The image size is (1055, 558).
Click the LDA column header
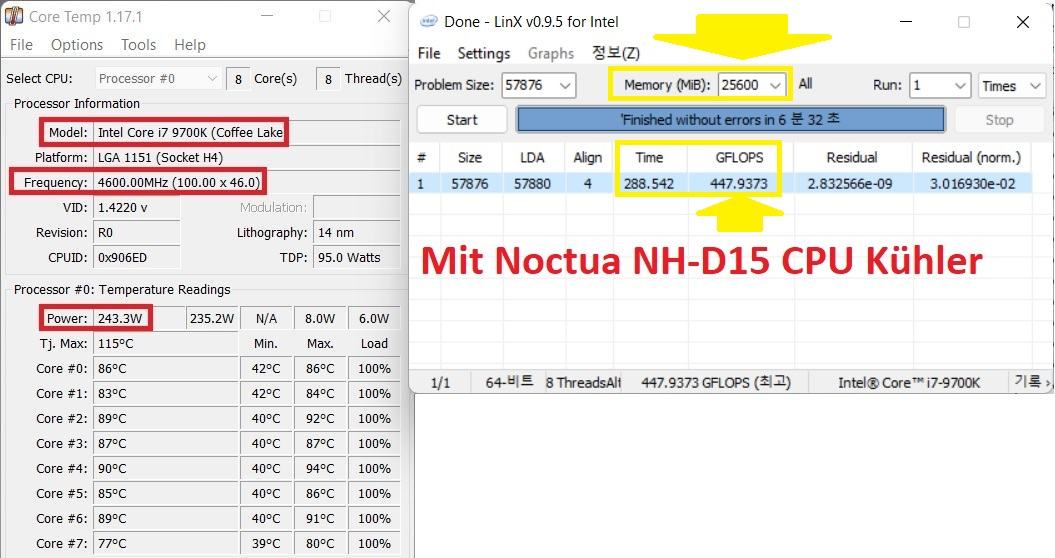[532, 158]
